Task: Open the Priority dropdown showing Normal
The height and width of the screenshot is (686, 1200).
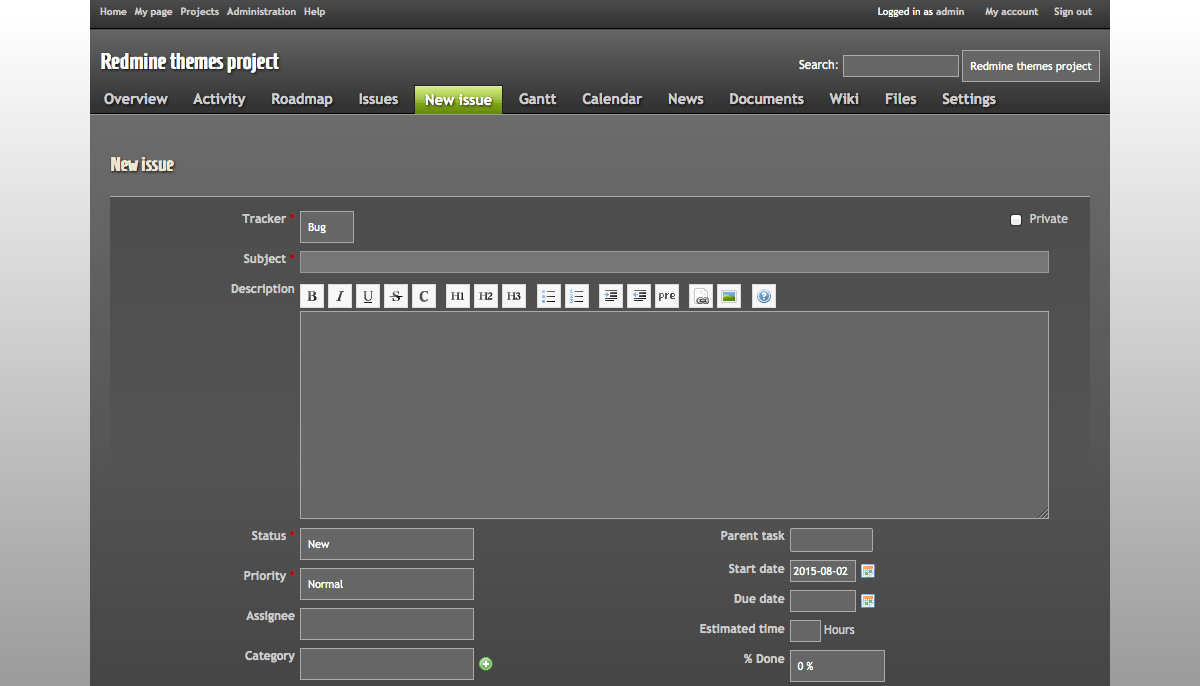Action: tap(387, 584)
